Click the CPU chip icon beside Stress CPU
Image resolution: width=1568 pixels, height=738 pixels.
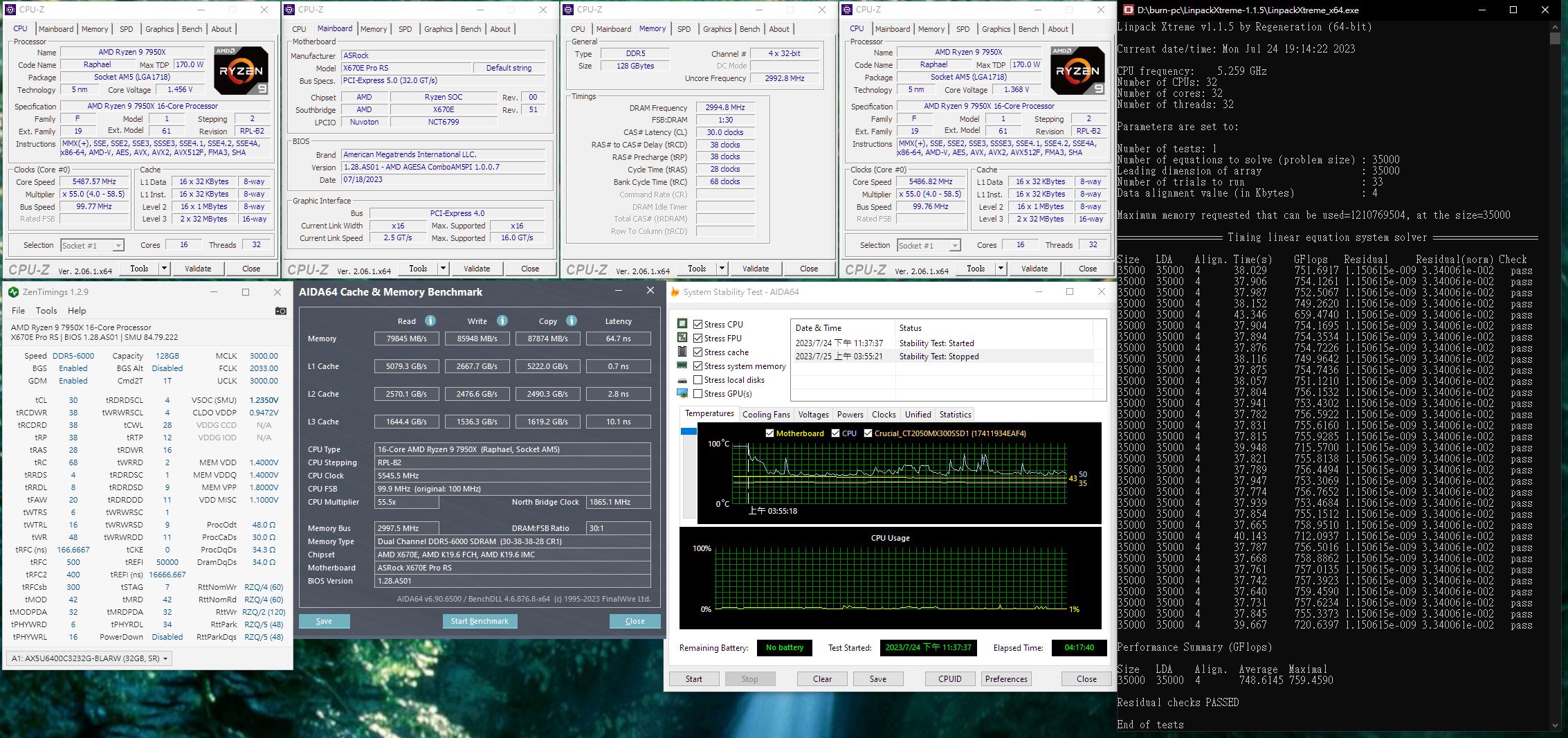pyautogui.click(x=682, y=324)
